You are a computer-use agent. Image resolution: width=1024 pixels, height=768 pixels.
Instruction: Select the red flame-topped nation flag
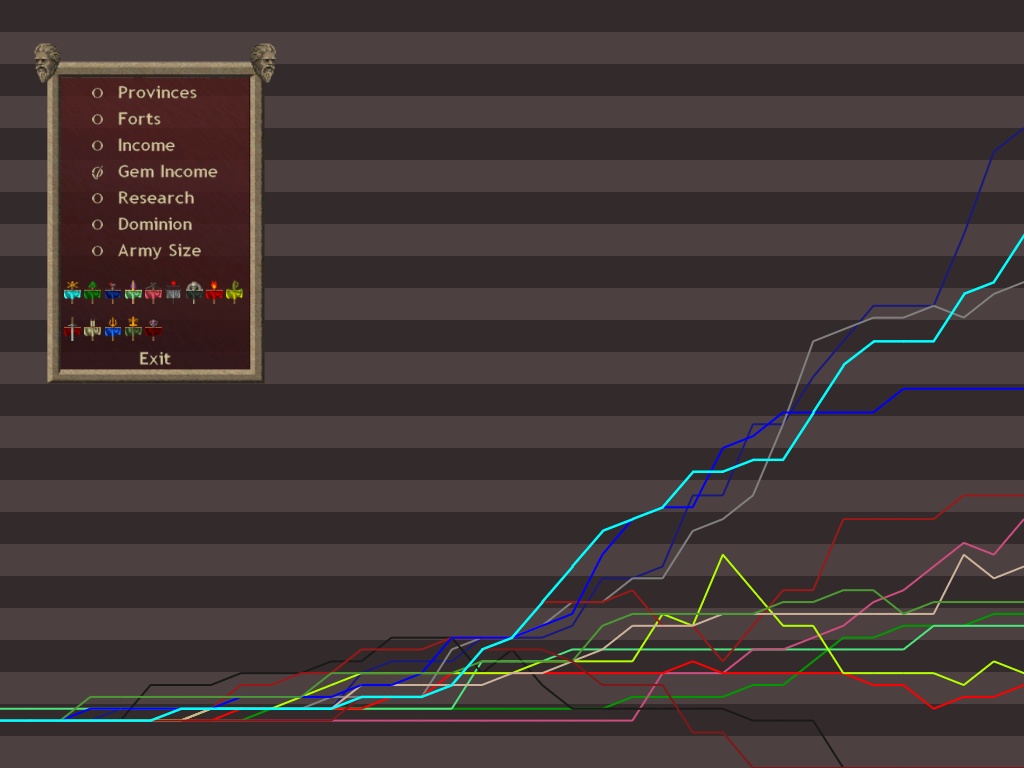(214, 292)
